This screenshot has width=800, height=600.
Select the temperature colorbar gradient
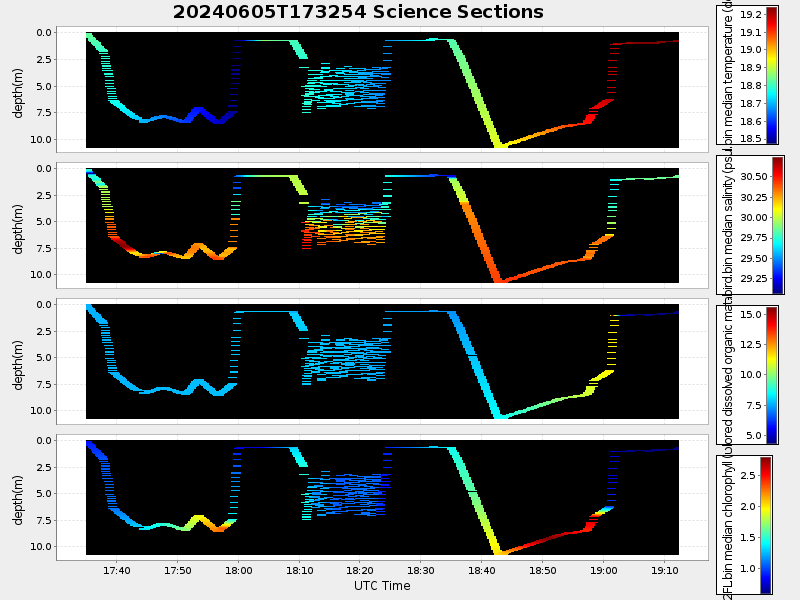point(771,75)
